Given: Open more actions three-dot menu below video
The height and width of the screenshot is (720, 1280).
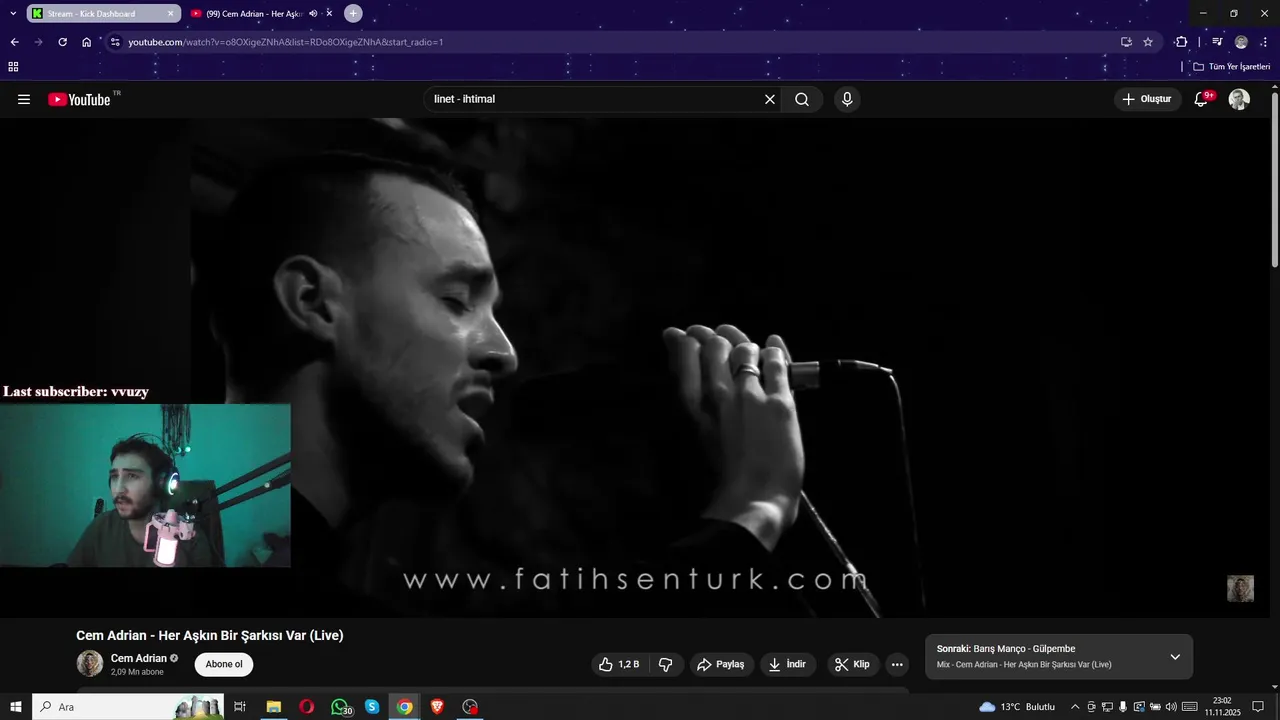Looking at the screenshot, I should click(x=897, y=664).
